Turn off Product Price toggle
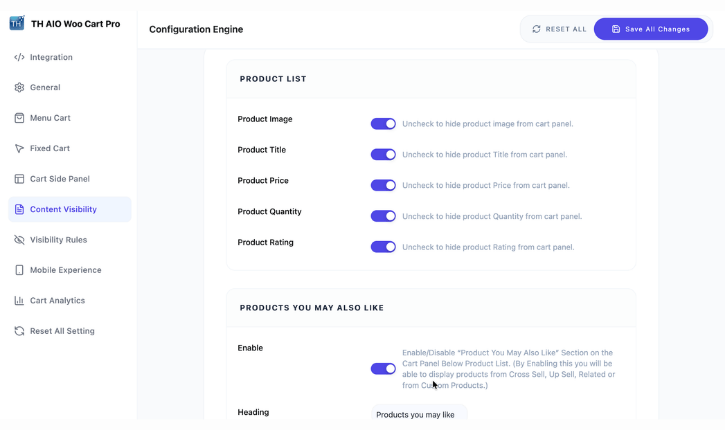725x430 pixels. coord(383,185)
